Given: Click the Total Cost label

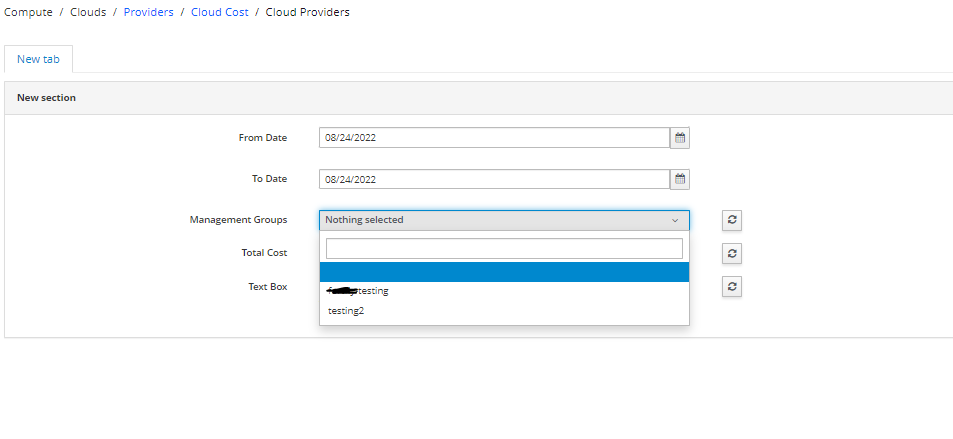Looking at the screenshot, I should coord(264,253).
